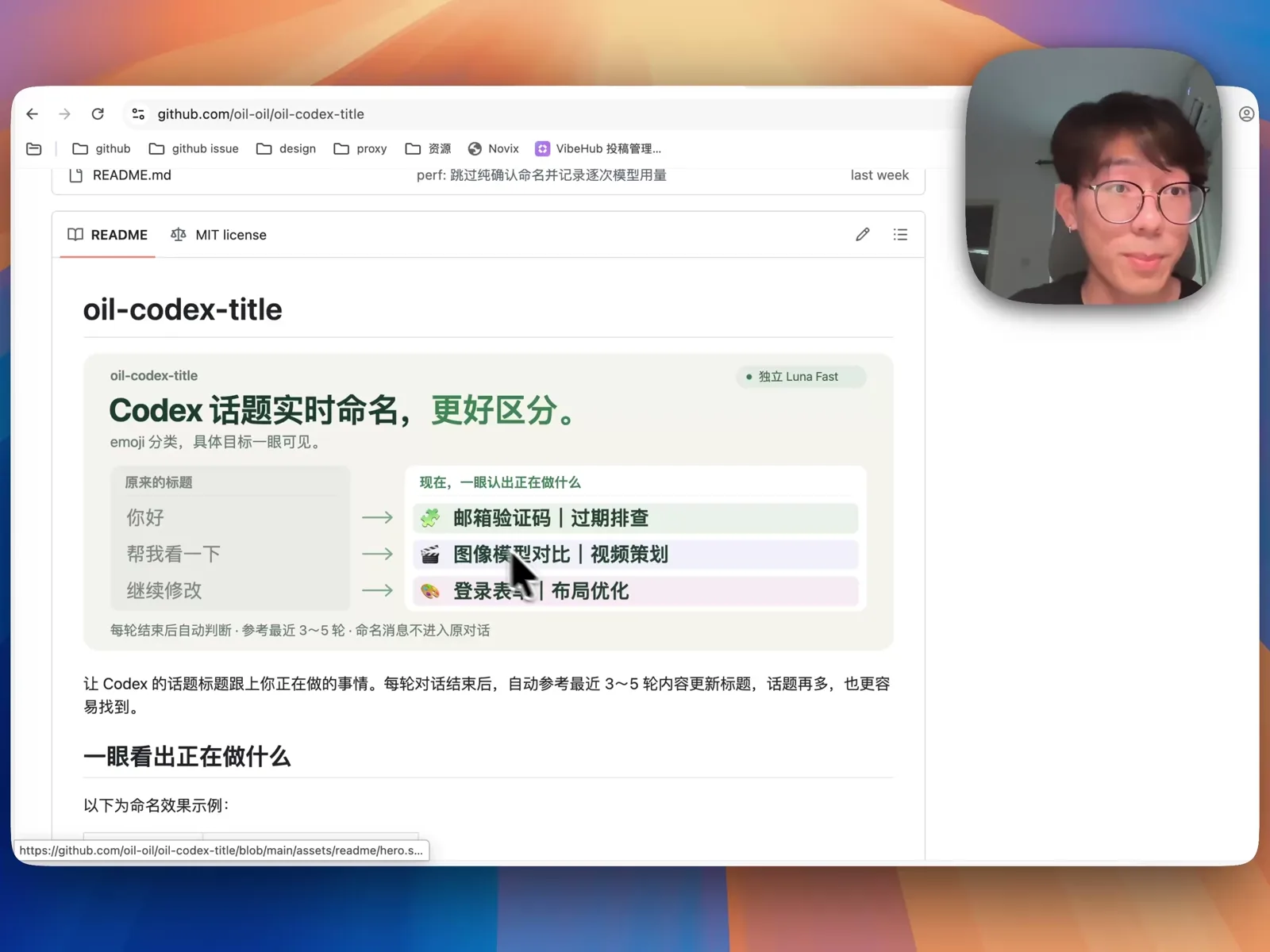
Task: Open site info icon left of the URL
Action: pyautogui.click(x=138, y=114)
